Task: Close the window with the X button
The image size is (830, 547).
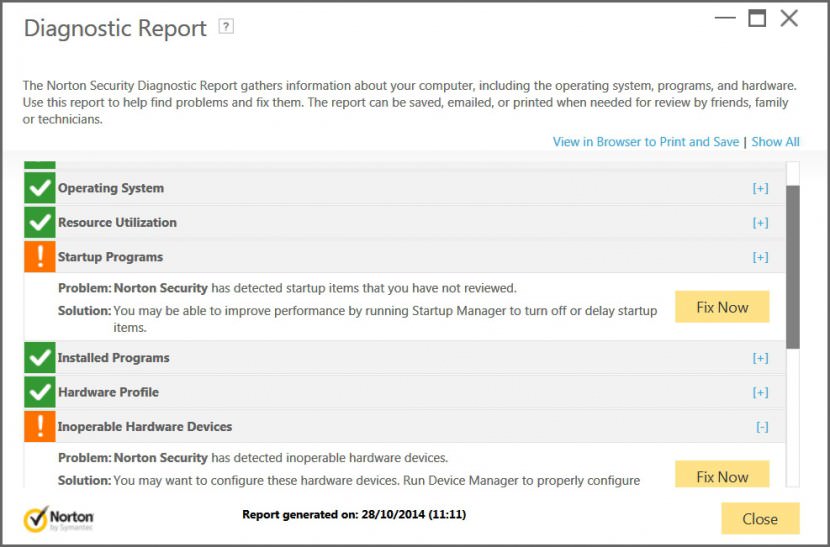Action: (x=789, y=19)
